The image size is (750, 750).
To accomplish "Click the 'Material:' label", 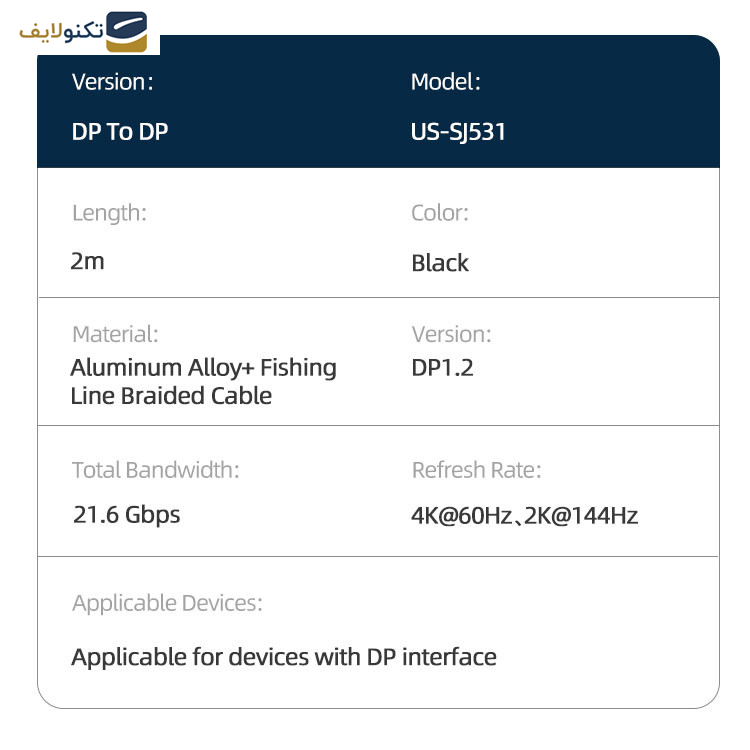I will pyautogui.click(x=115, y=334).
